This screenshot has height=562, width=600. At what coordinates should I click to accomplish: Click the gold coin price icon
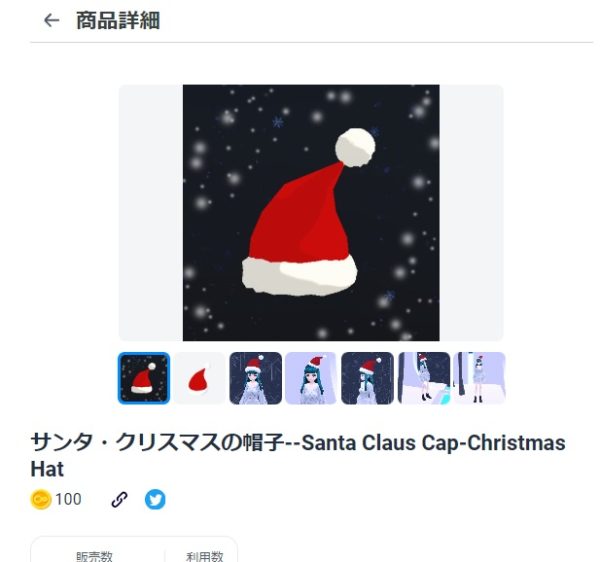tap(41, 500)
